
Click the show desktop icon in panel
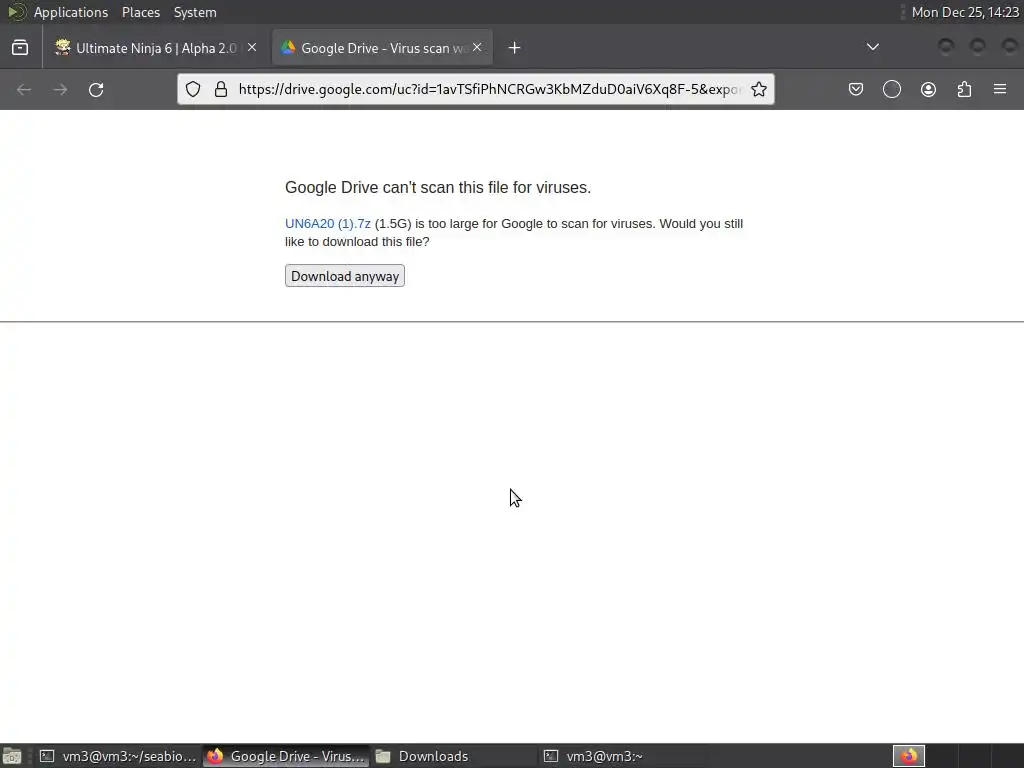12,756
